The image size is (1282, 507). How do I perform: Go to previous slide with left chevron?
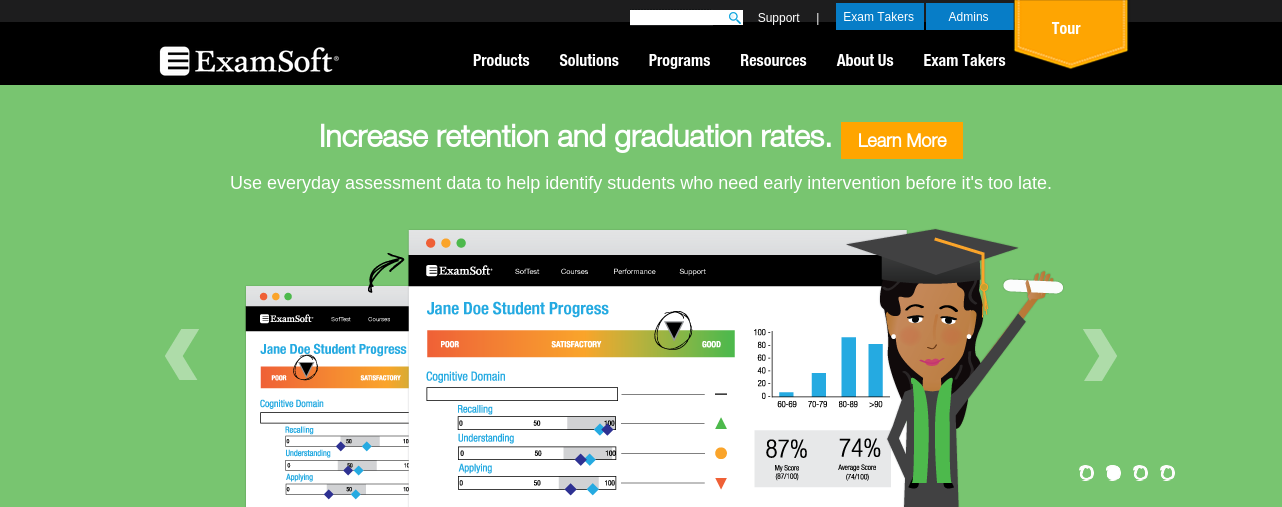(181, 354)
